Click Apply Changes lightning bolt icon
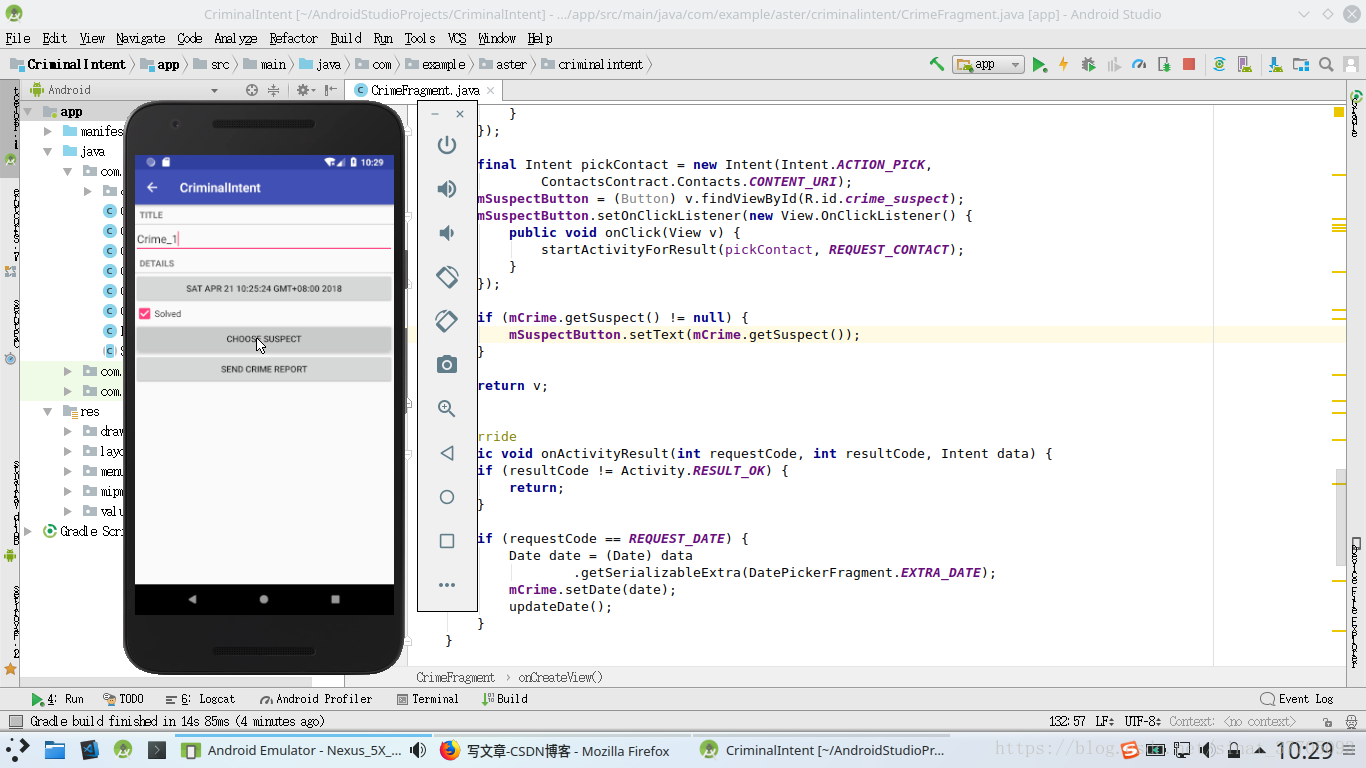Screen dimensions: 1366x768 click(x=1063, y=64)
